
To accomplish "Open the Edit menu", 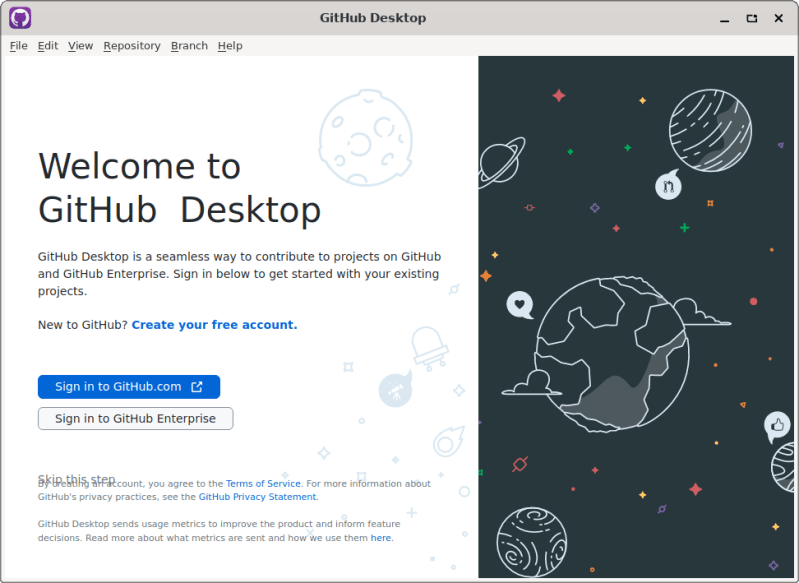I will tap(48, 46).
